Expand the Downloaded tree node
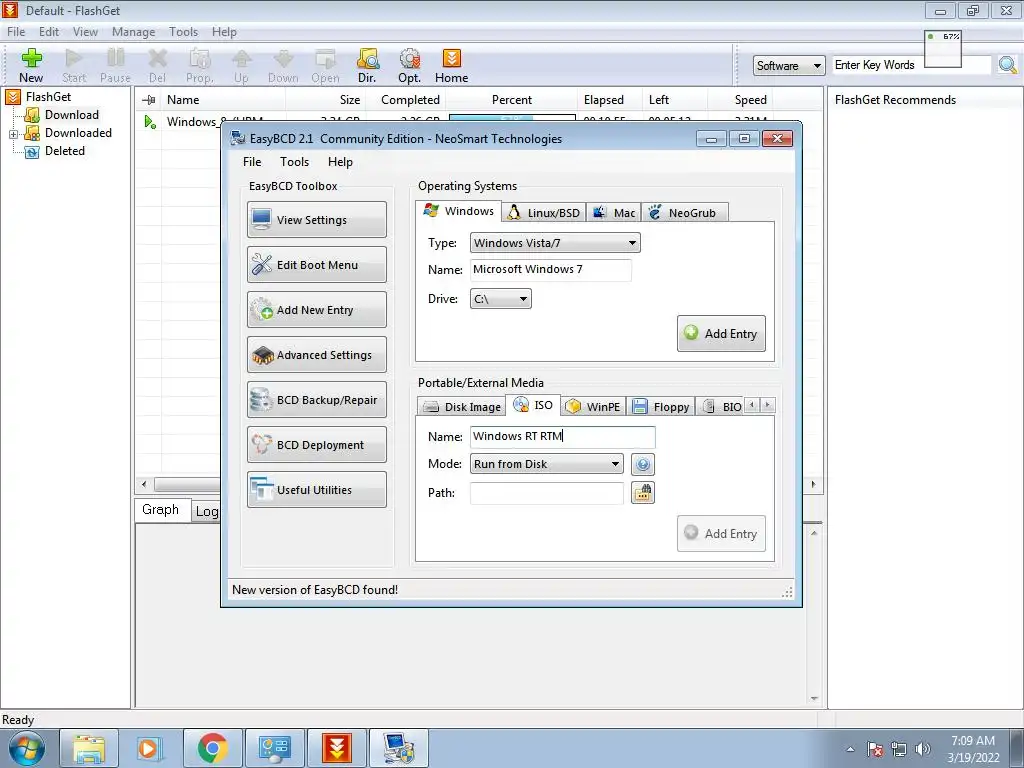Viewport: 1024px width, 768px height. (x=13, y=134)
